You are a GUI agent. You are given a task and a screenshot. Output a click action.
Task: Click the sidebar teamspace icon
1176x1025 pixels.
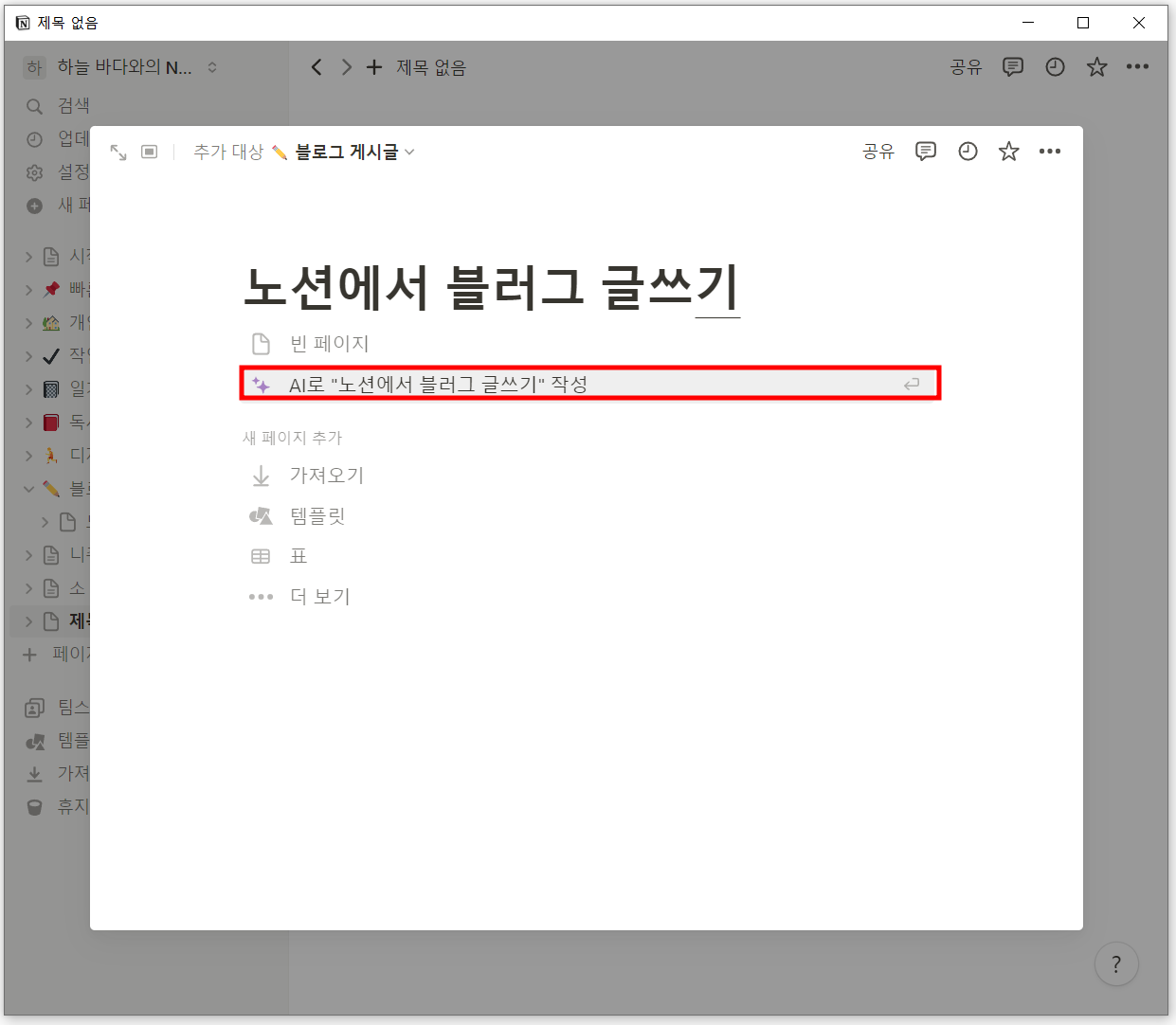pos(35,708)
